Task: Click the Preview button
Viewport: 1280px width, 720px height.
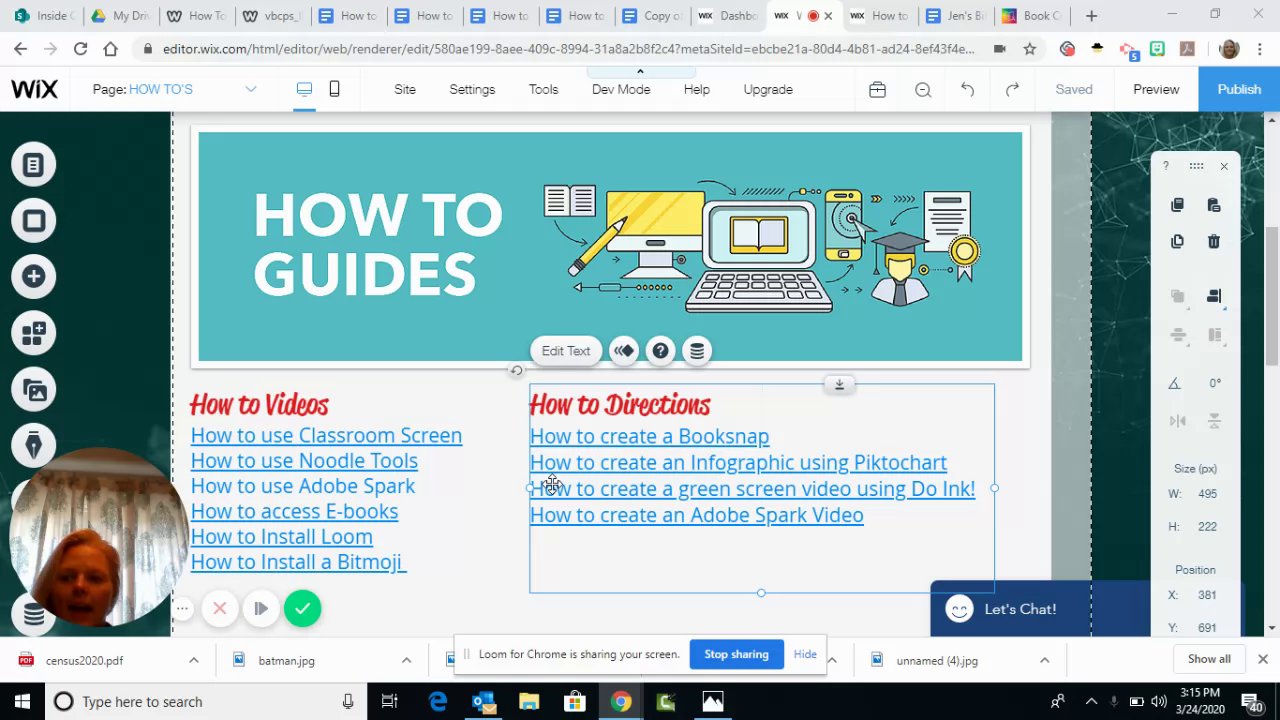Action: (1156, 89)
